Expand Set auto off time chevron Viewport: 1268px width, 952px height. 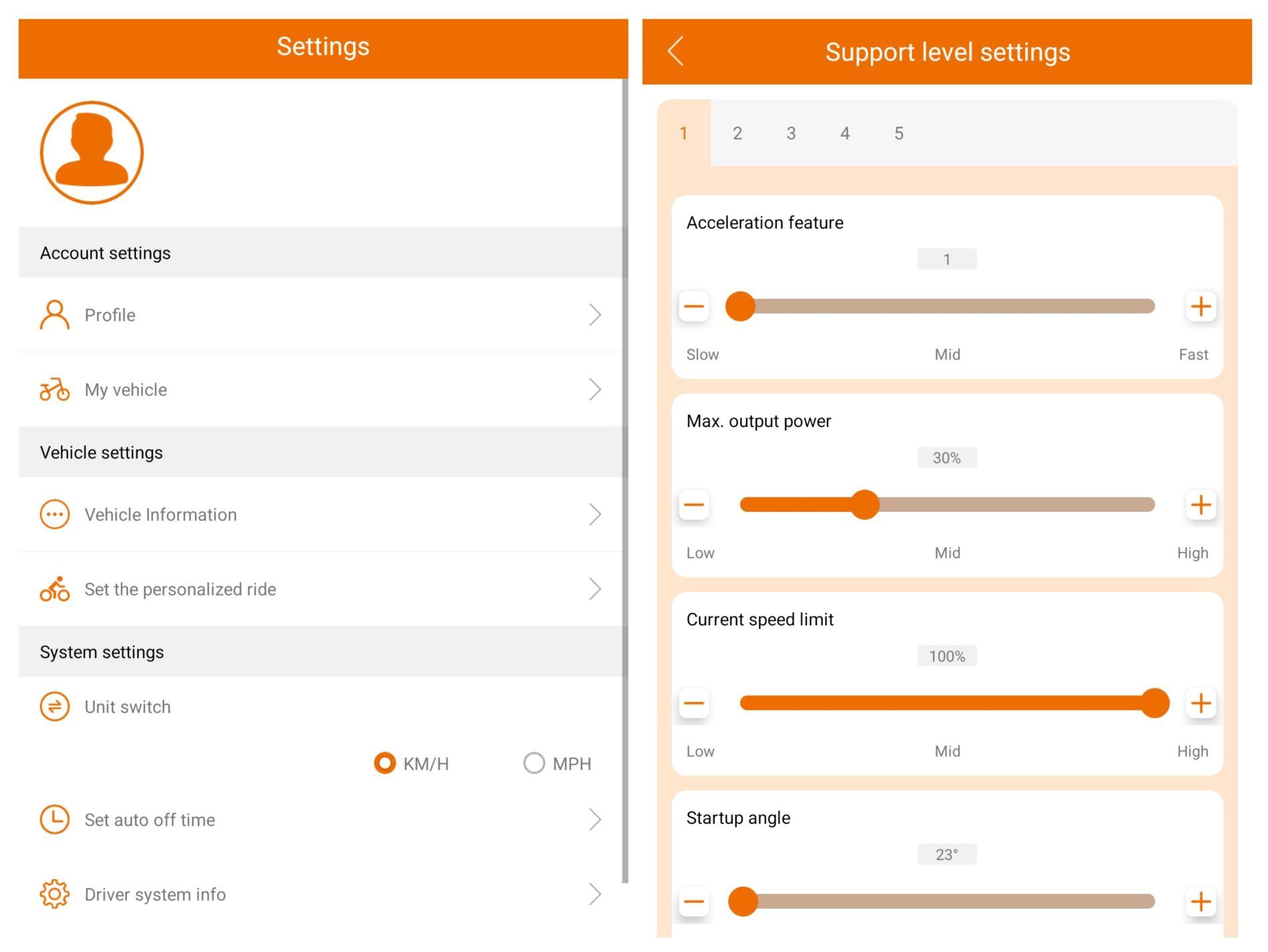click(x=595, y=819)
